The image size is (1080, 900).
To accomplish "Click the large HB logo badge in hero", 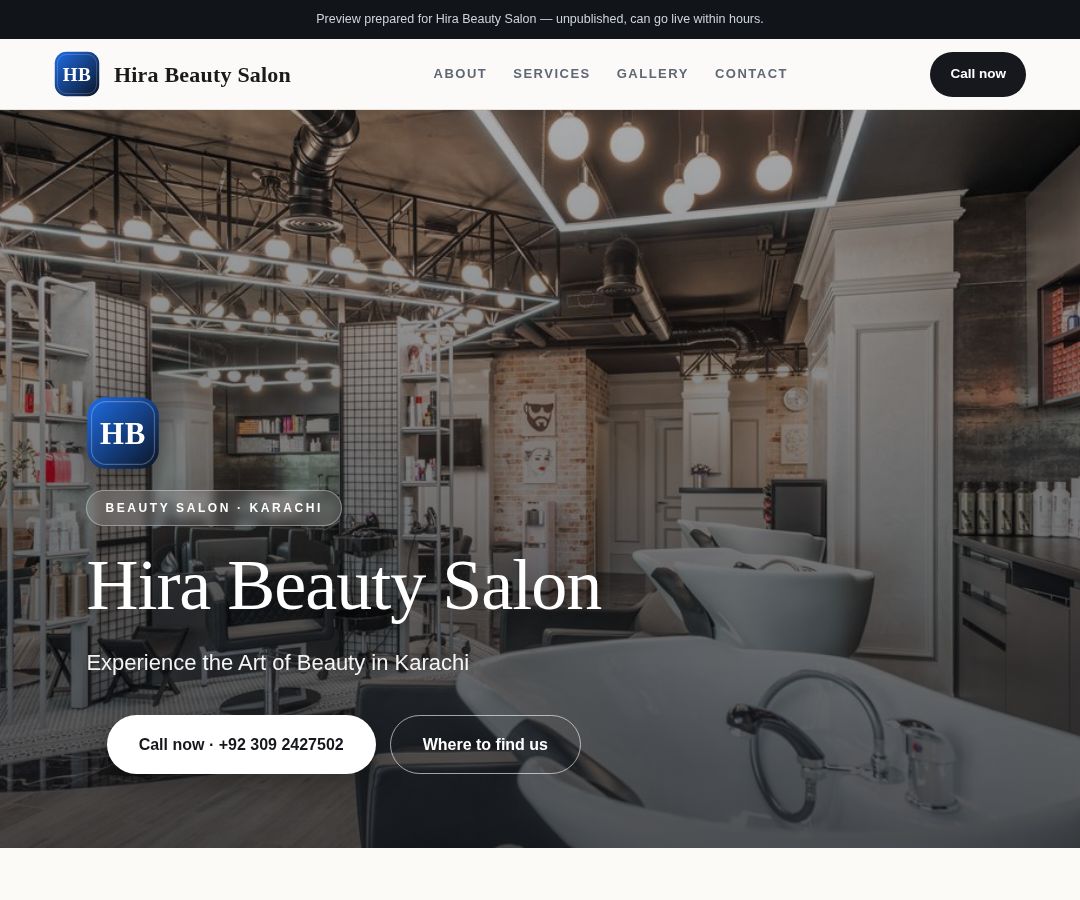I will (x=123, y=433).
